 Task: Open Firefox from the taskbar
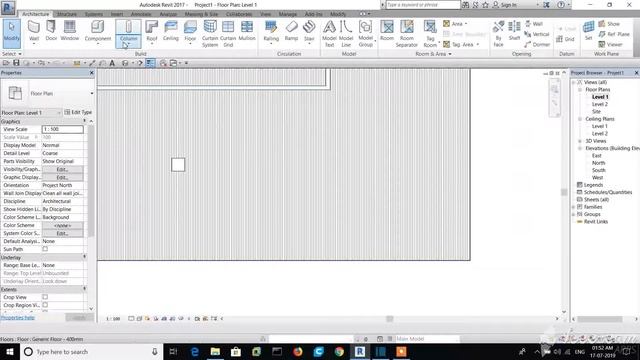[298, 351]
